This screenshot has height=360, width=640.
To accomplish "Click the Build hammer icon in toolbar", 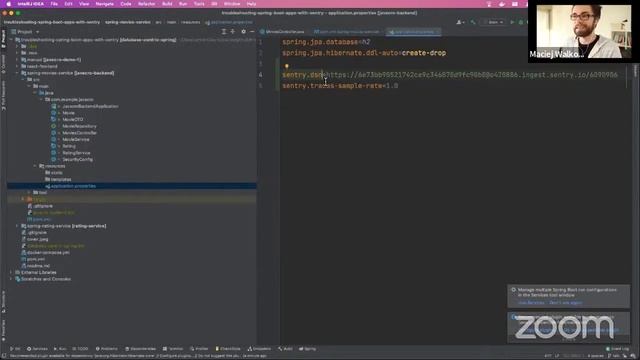I will [473, 22].
